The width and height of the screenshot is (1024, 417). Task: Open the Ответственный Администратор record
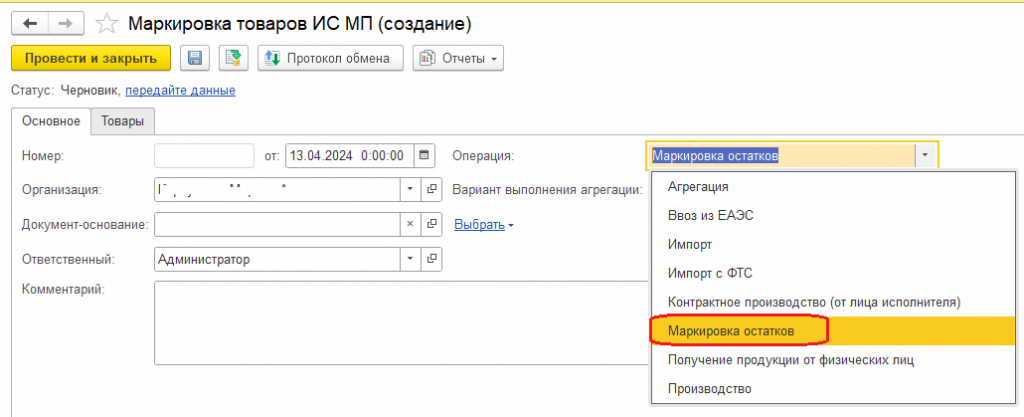click(431, 259)
